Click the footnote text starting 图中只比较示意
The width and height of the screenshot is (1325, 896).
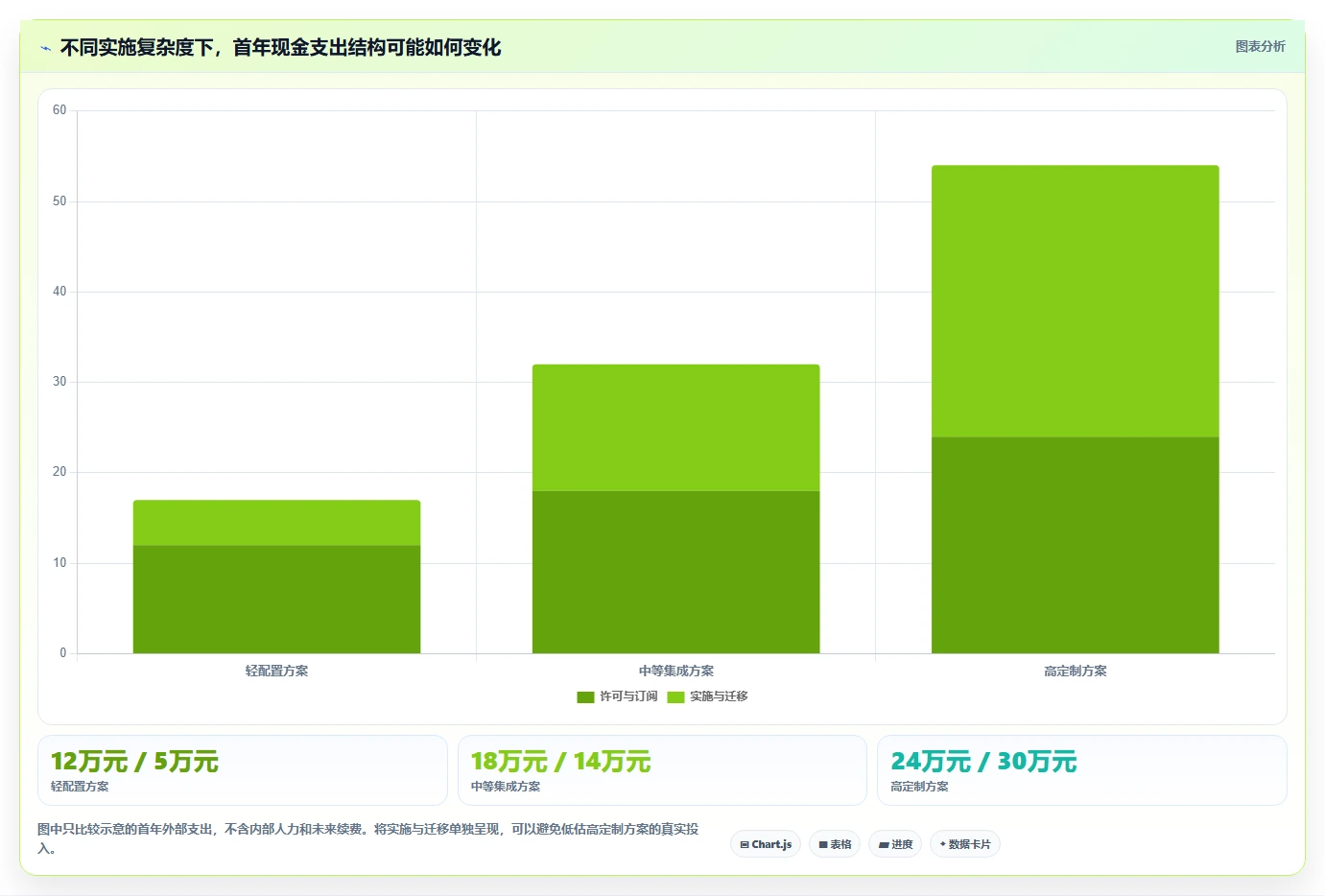[x=368, y=837]
